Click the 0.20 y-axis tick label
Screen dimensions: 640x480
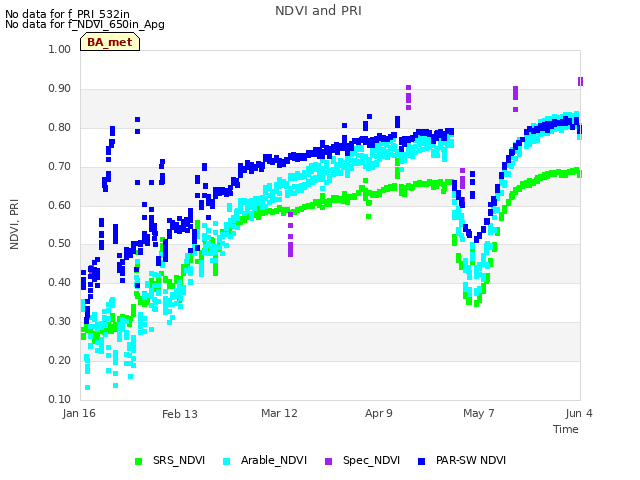[60, 360]
